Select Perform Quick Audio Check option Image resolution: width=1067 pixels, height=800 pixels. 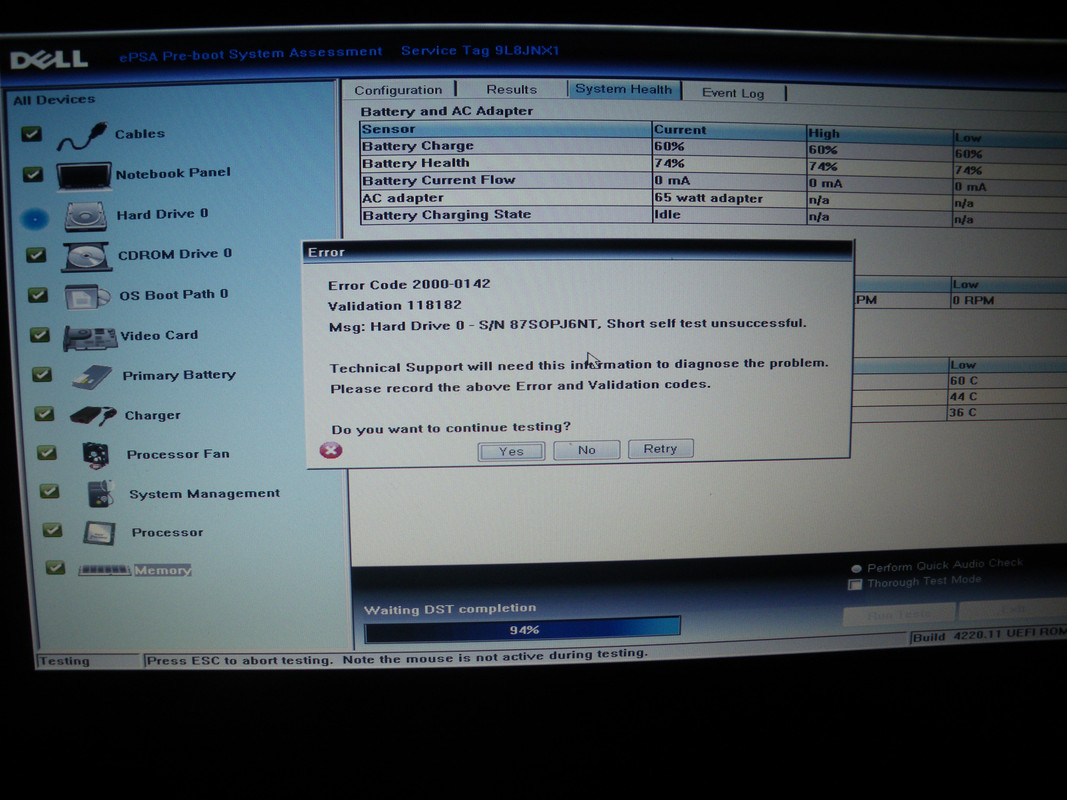tap(856, 568)
